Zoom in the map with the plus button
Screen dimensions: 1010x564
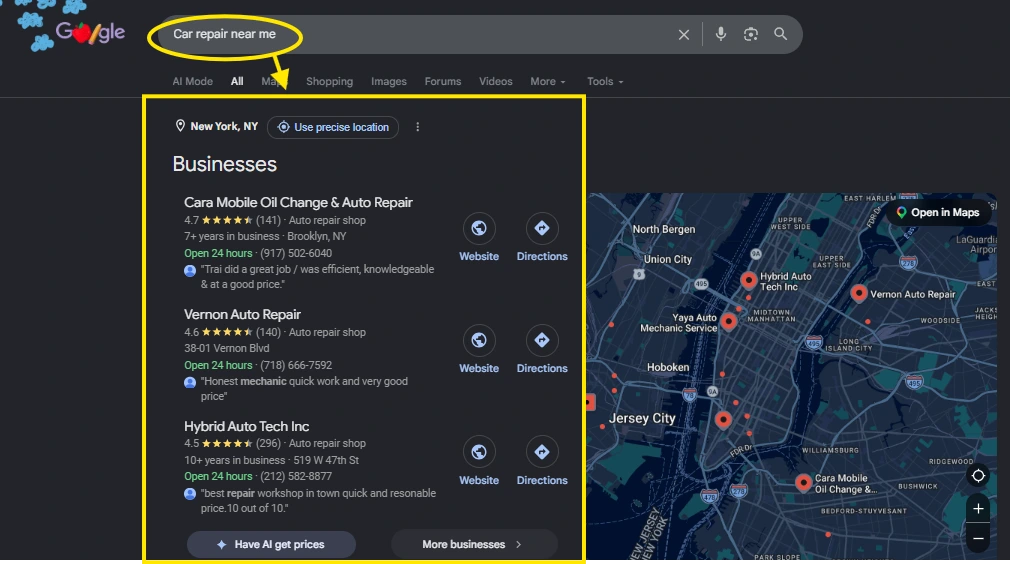[x=978, y=509]
